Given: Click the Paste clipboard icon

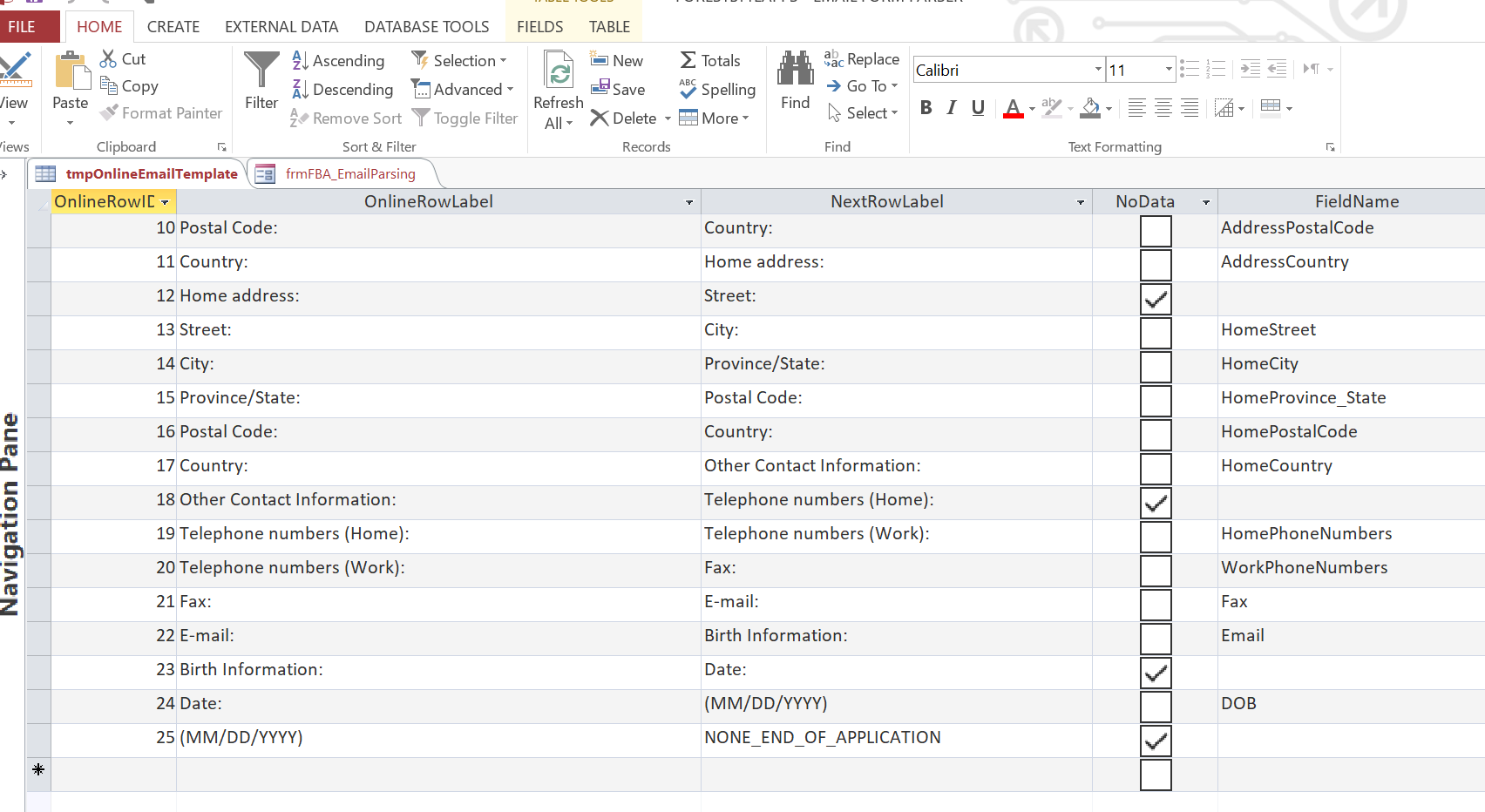Looking at the screenshot, I should coord(71,71).
